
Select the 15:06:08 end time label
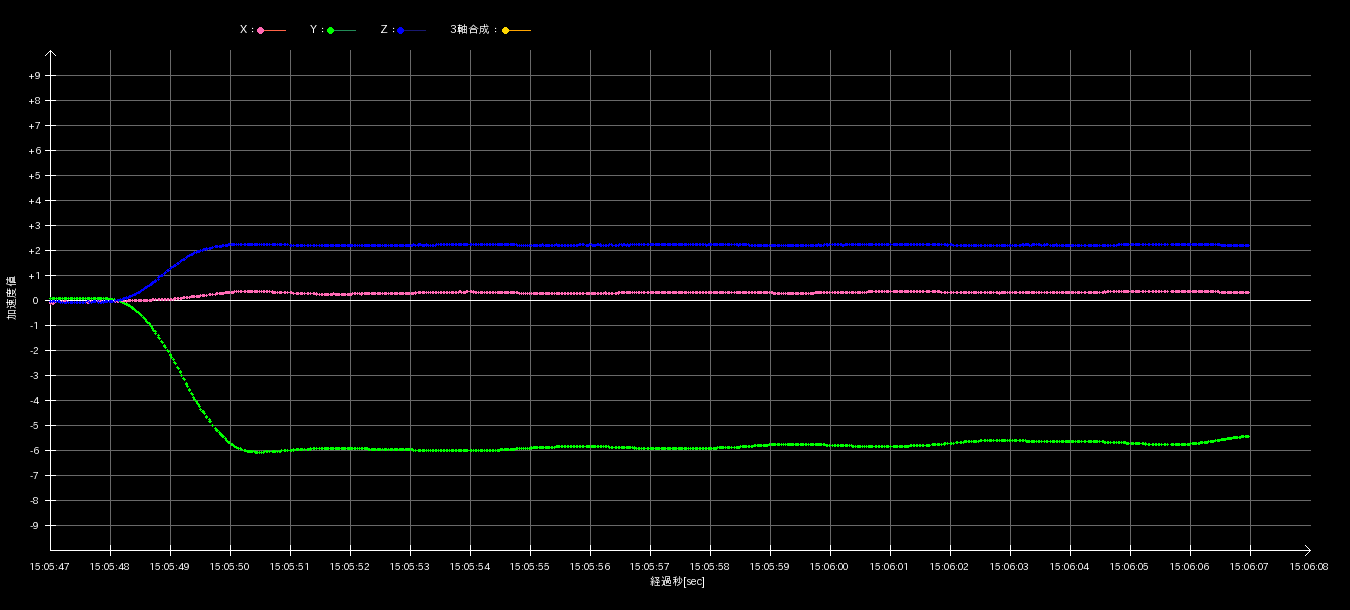point(1310,566)
